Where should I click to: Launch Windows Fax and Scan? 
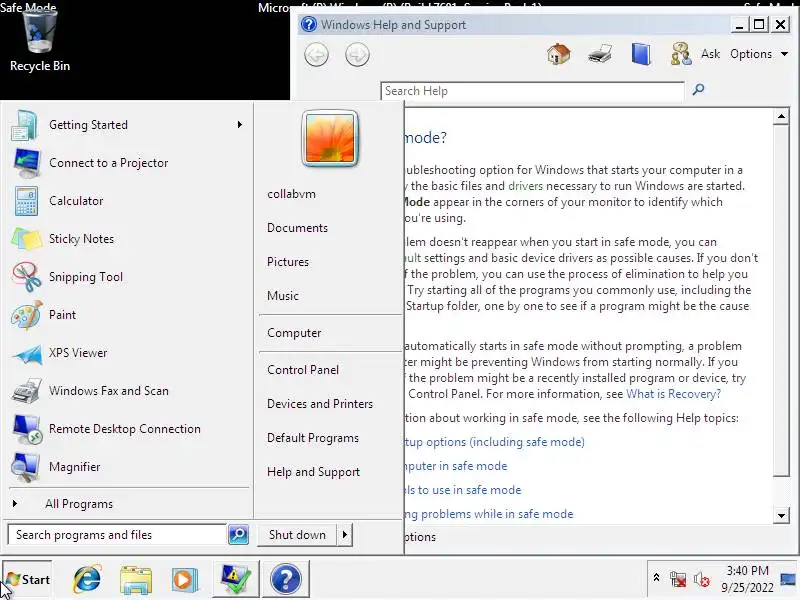point(127,391)
